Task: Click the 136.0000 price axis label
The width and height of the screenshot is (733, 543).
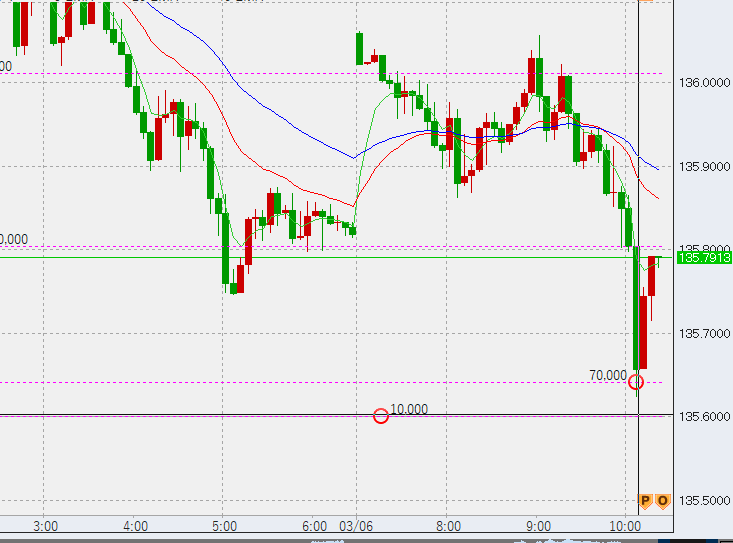Action: pos(704,83)
